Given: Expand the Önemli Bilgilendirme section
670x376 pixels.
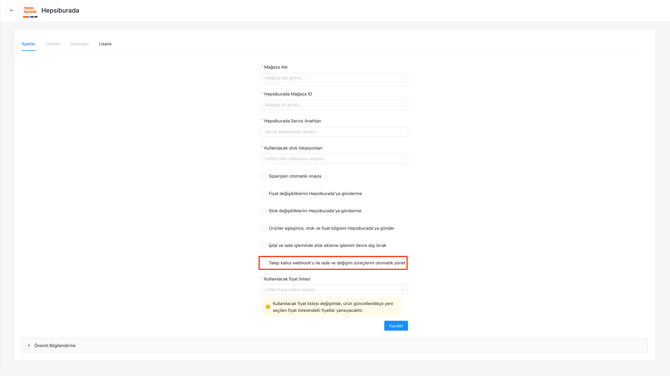Looking at the screenshot, I should click(335, 345).
